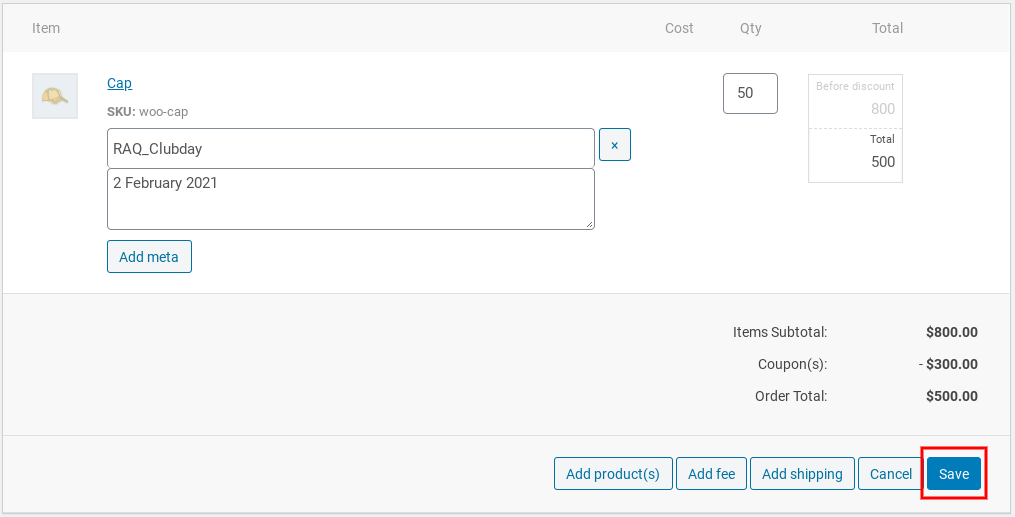
Task: Click the Add product(s) button
Action: tap(613, 474)
